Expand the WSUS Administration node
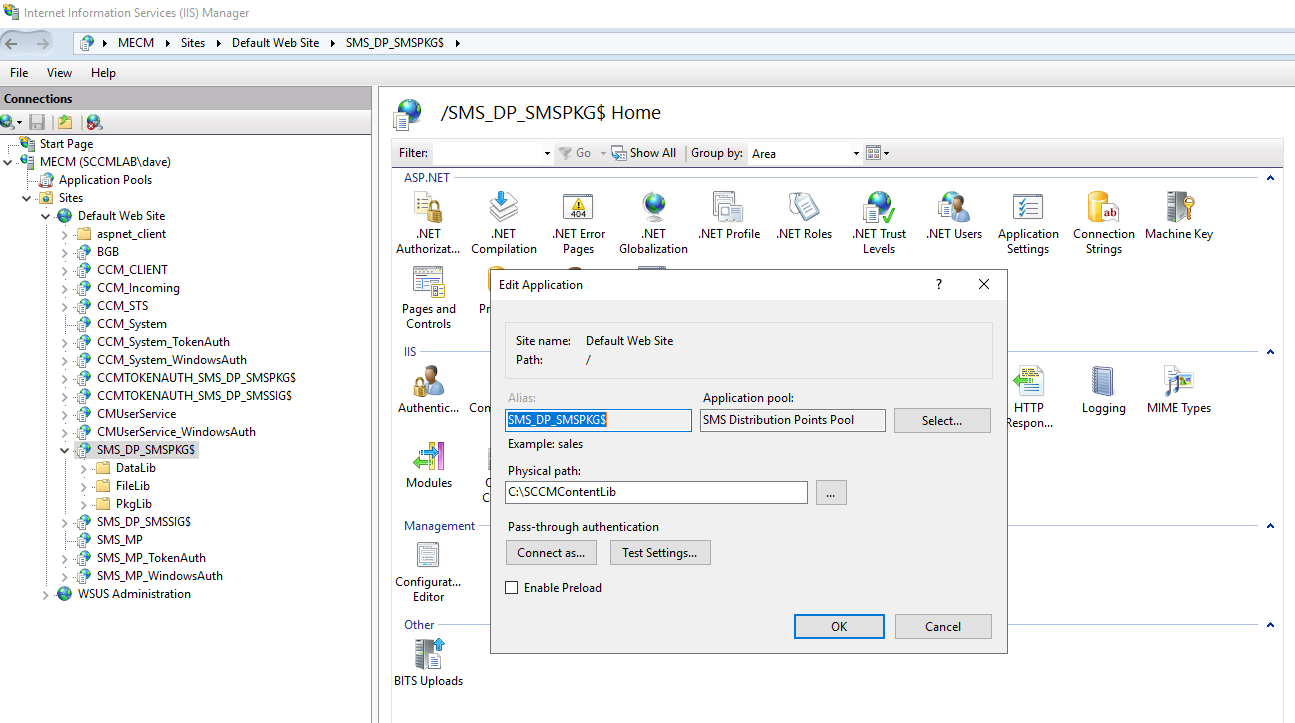The width and height of the screenshot is (1295, 723). (x=46, y=594)
